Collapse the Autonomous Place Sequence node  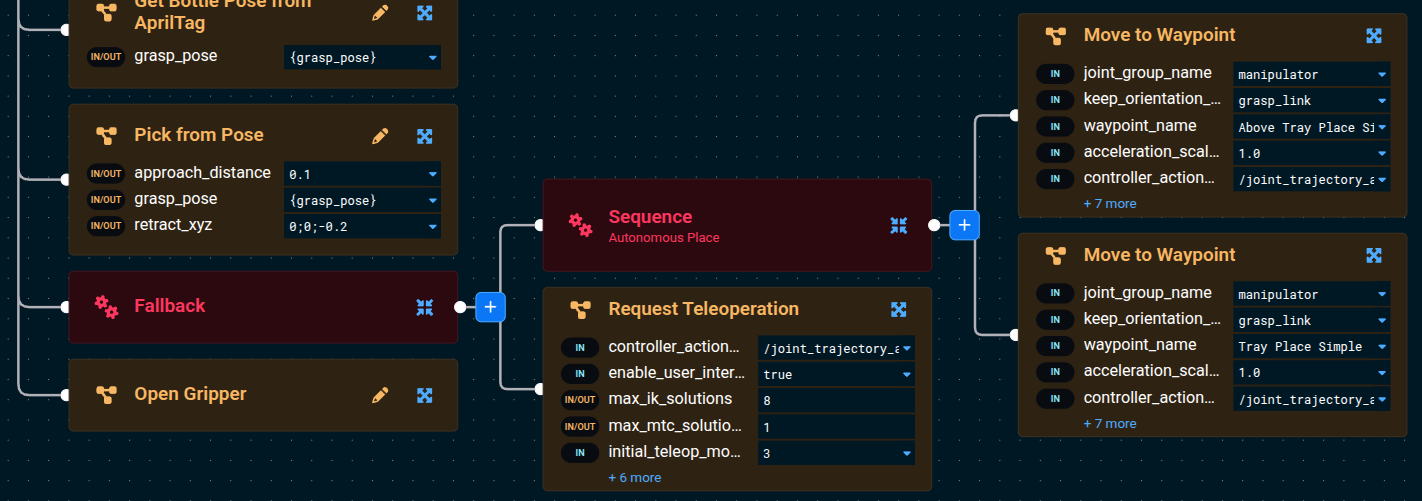coord(898,226)
